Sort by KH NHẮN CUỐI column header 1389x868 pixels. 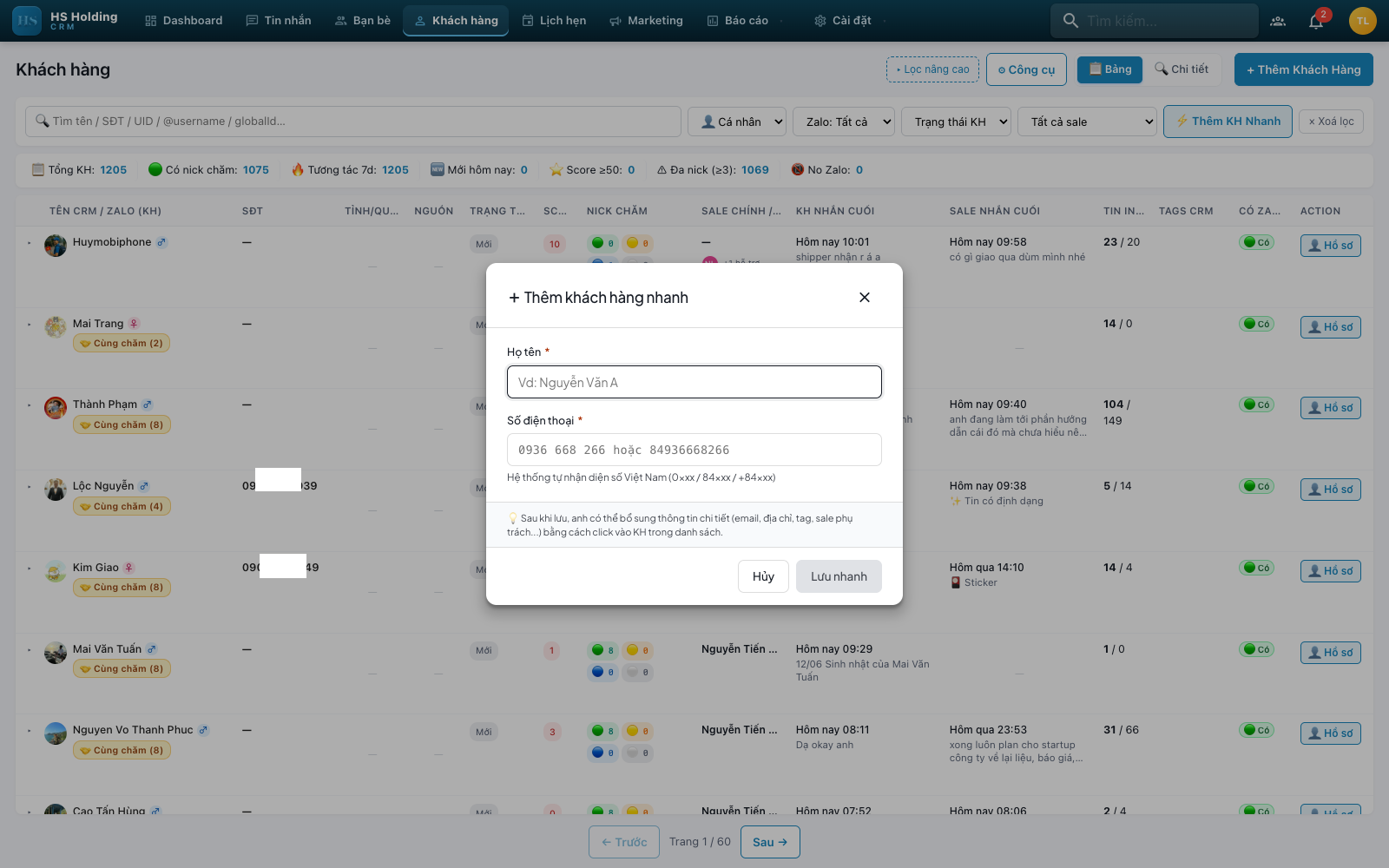click(835, 211)
